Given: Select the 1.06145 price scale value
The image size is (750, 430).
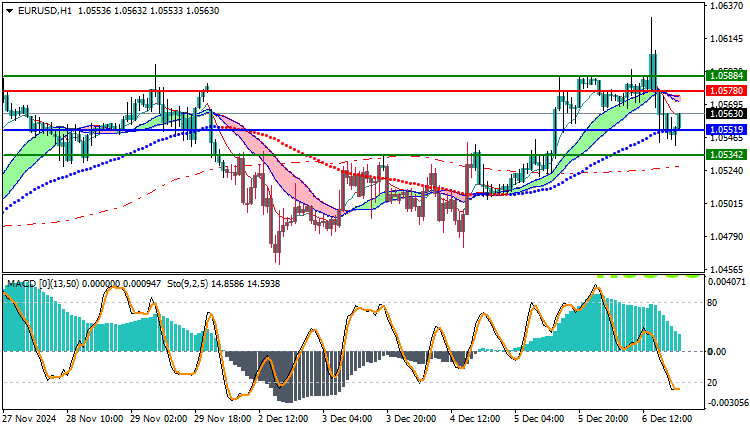Looking at the screenshot, I should click(727, 38).
